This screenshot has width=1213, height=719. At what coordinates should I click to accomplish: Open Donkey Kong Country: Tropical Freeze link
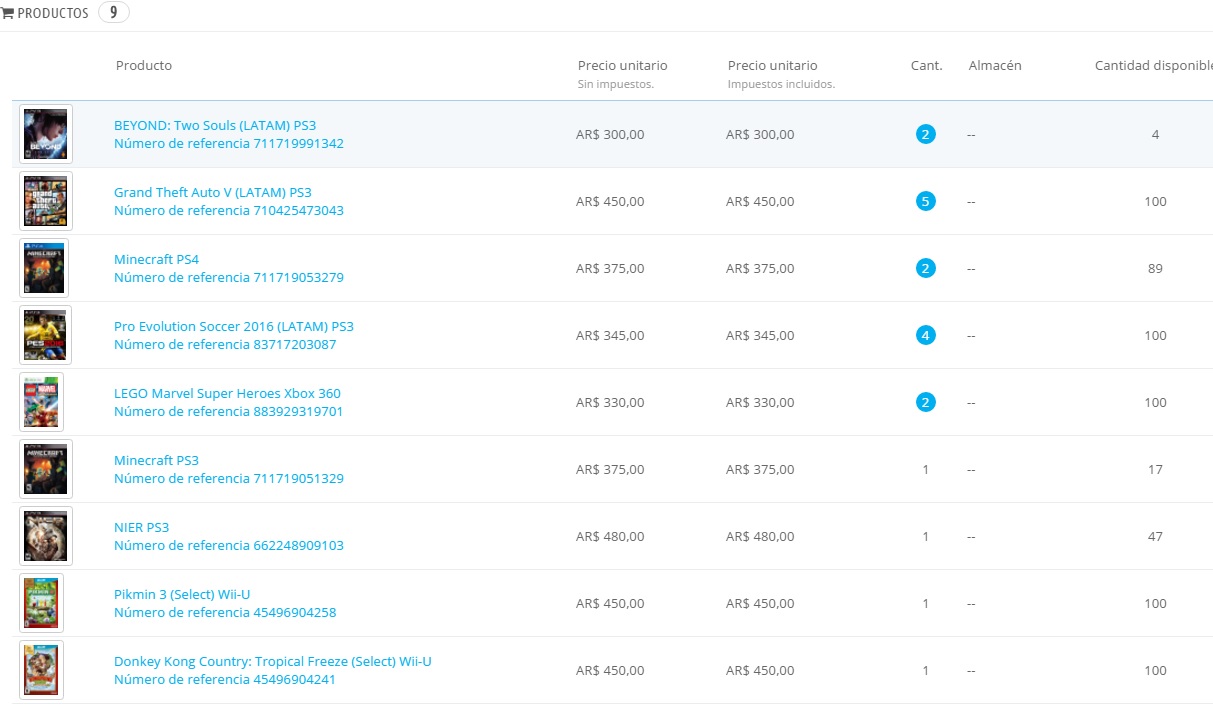pos(272,661)
